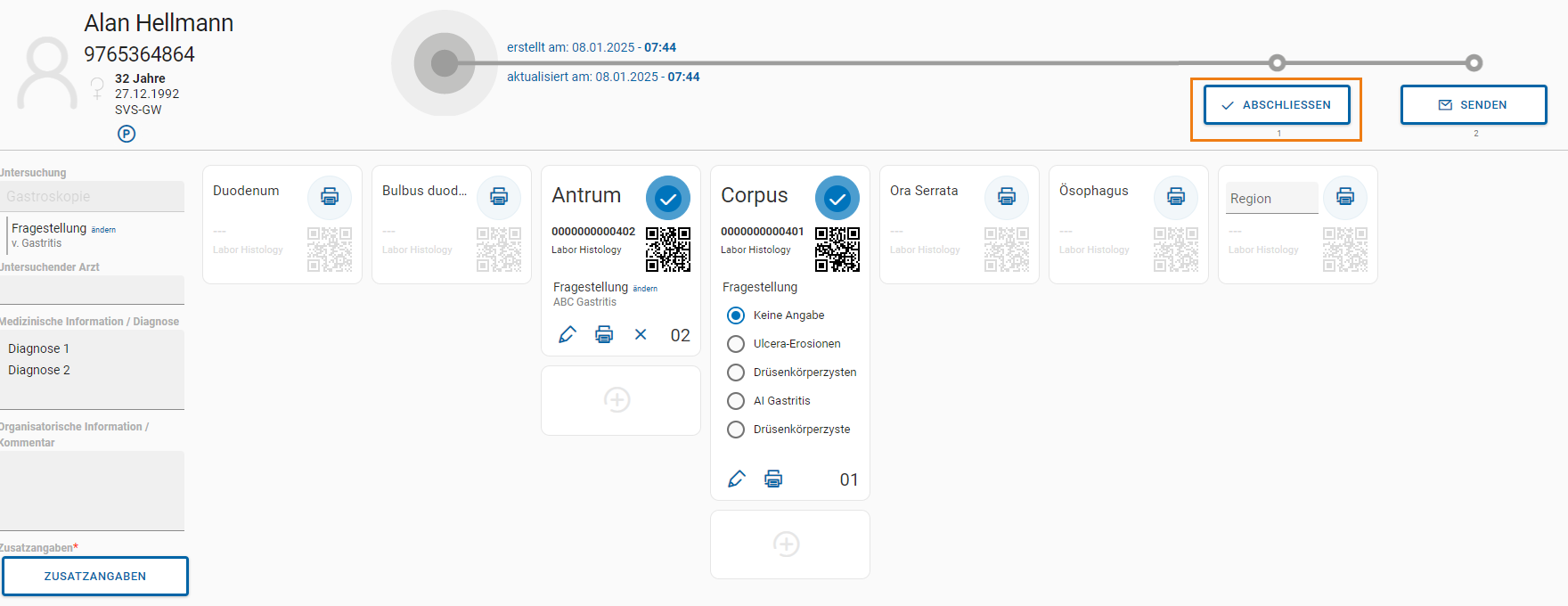Click the greyed QR code on Duodenum card

330,250
